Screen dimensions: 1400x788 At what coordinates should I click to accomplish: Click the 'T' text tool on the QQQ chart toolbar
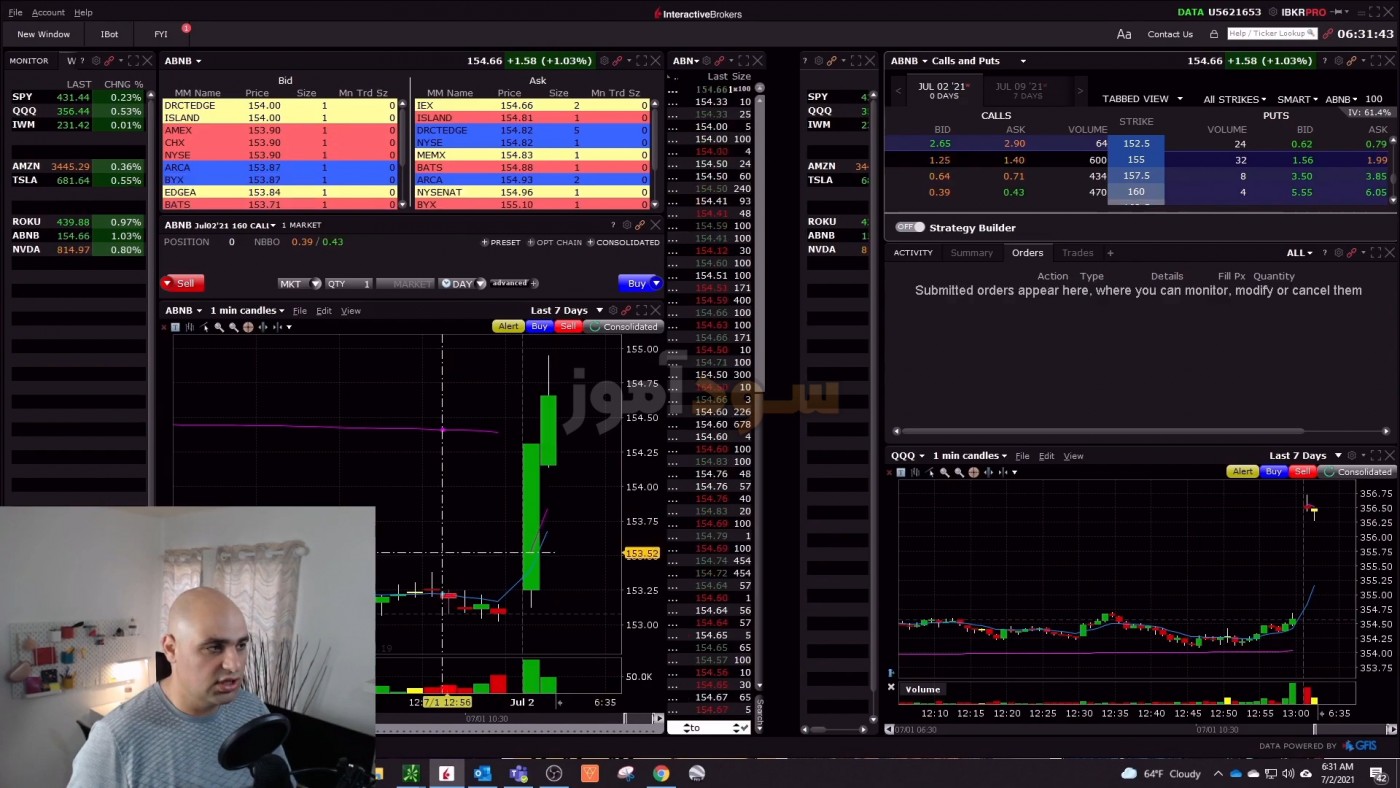901,472
